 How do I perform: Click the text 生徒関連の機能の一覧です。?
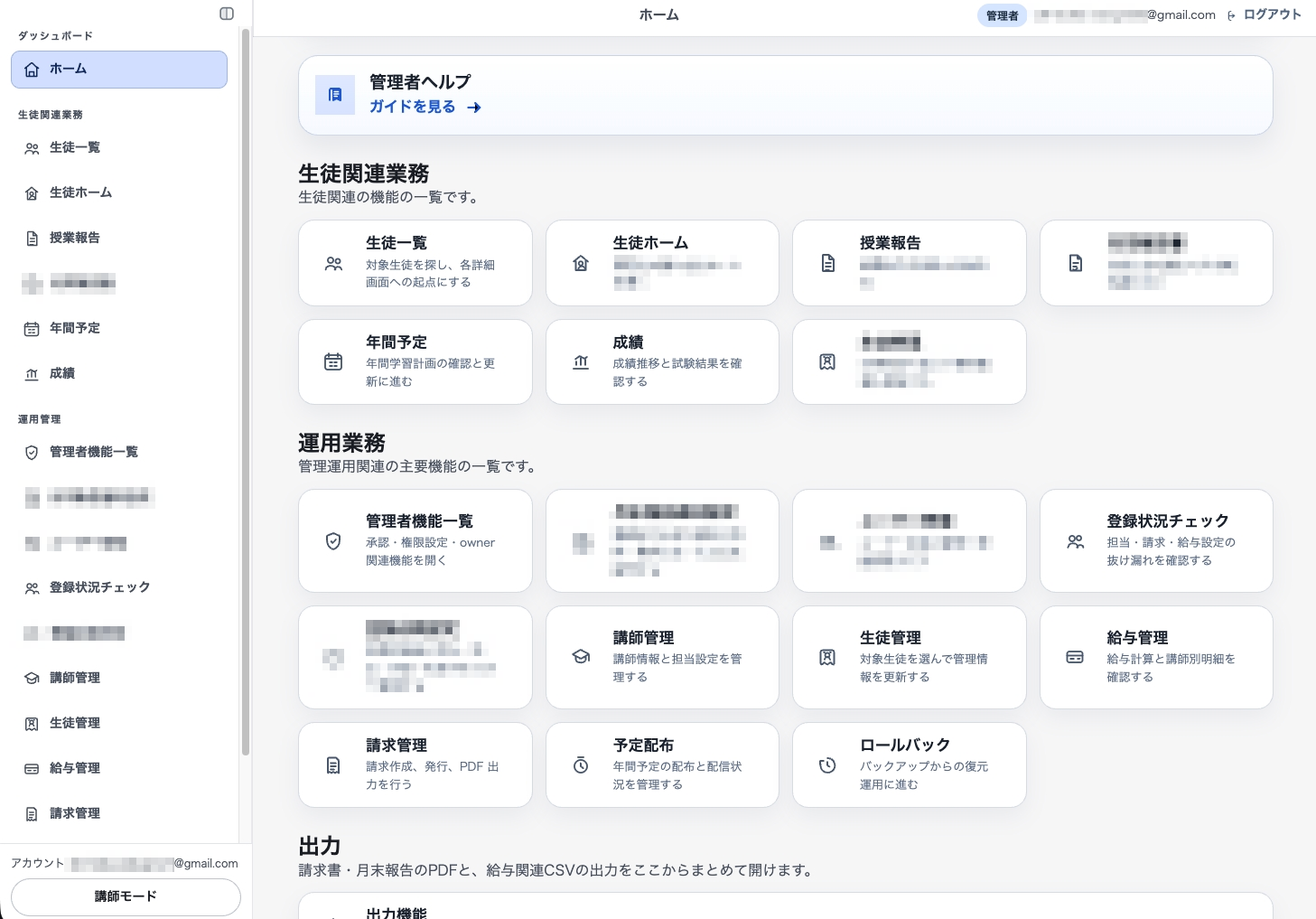(390, 197)
